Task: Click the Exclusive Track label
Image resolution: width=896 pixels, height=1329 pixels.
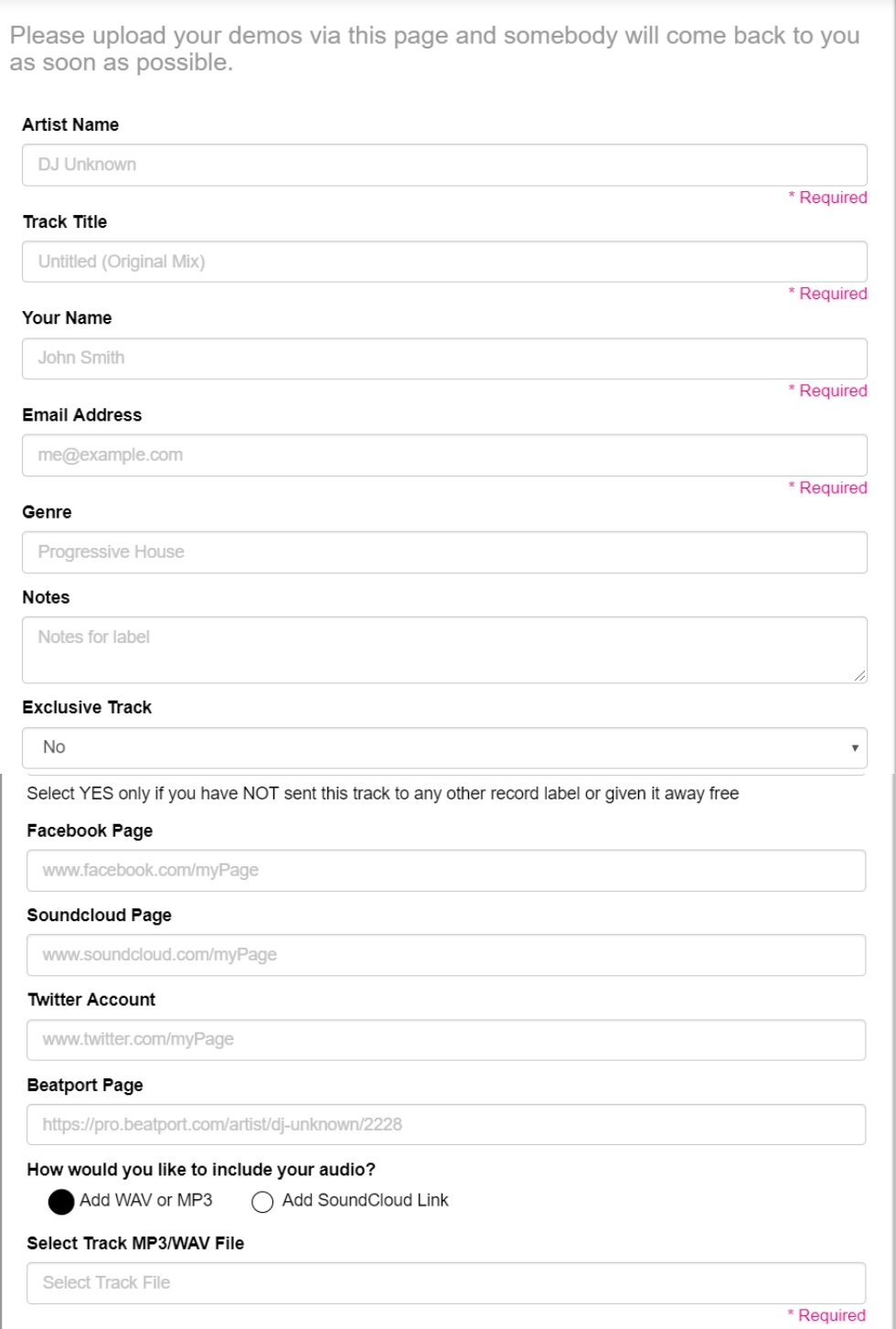Action: click(x=87, y=707)
